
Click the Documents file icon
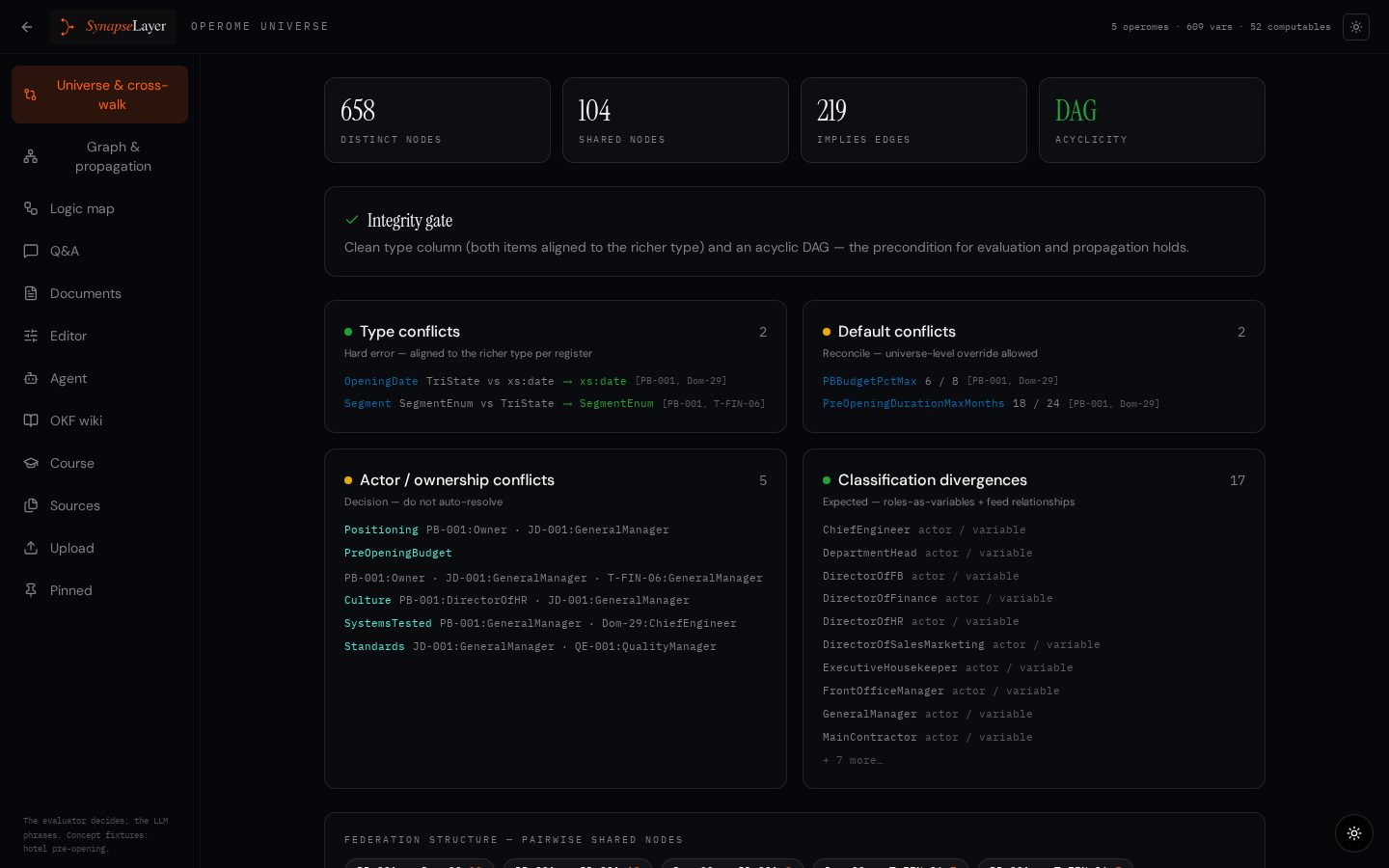[31, 293]
